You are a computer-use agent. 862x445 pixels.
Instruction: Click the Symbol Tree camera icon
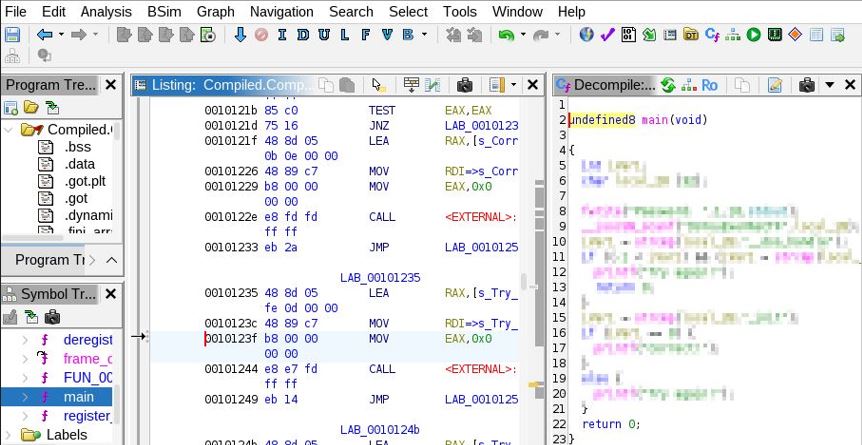pos(52,317)
